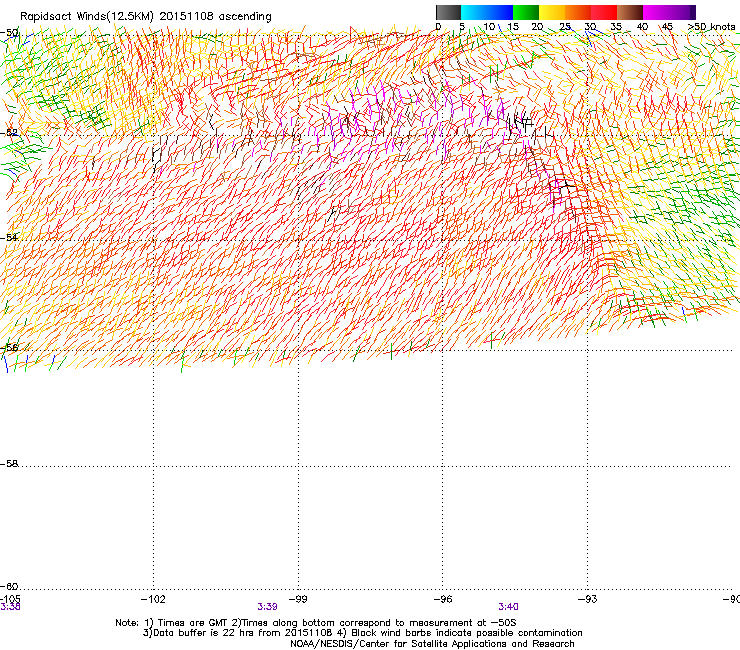Click the 3:38 time marker
This screenshot has height=650, width=740.
coord(10,607)
